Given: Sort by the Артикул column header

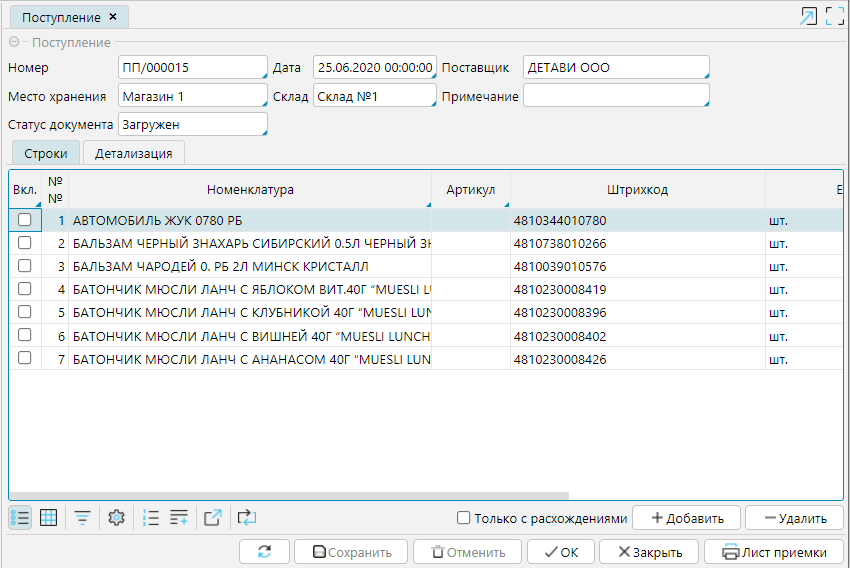Looking at the screenshot, I should pos(471,190).
